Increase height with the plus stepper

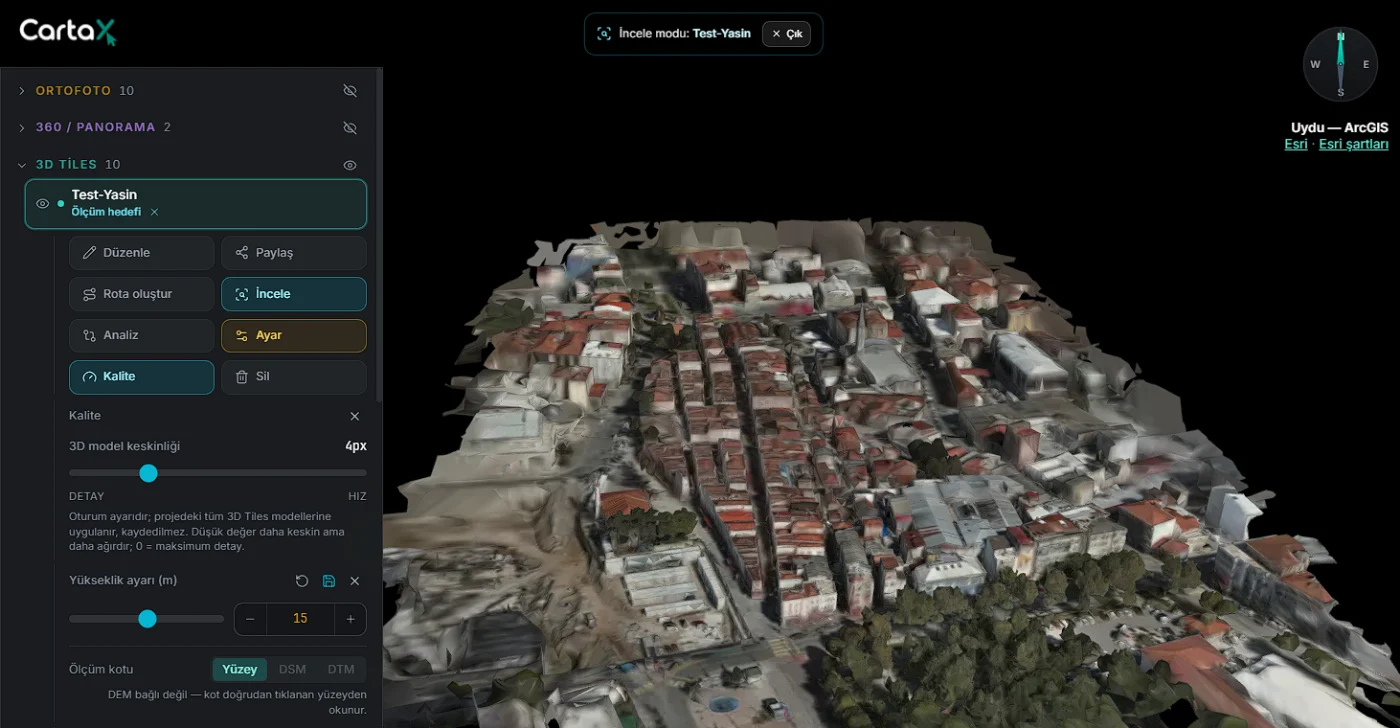coord(350,619)
